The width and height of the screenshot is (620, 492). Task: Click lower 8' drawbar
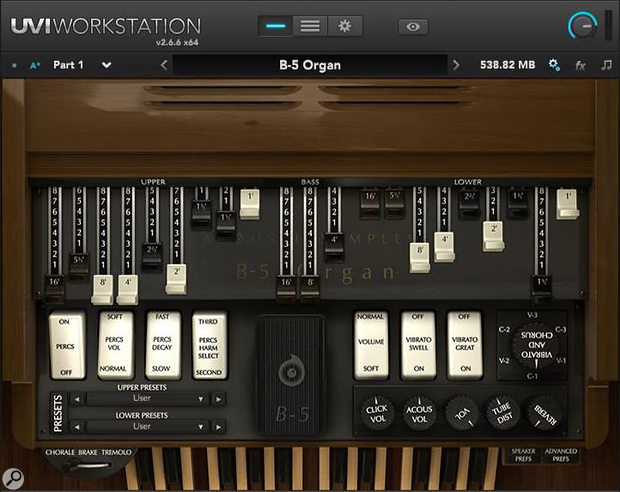pyautogui.click(x=420, y=257)
